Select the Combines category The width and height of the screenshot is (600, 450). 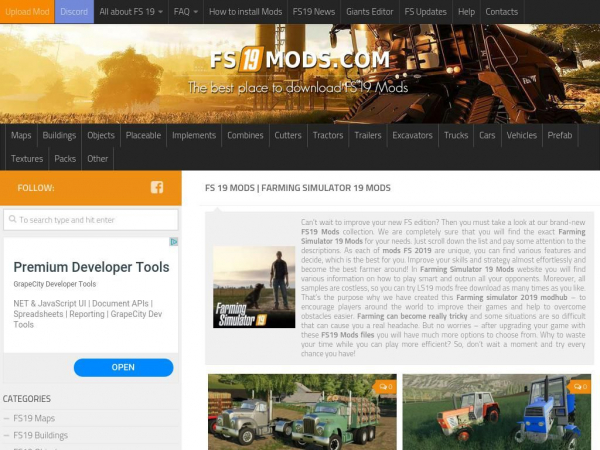pos(245,135)
